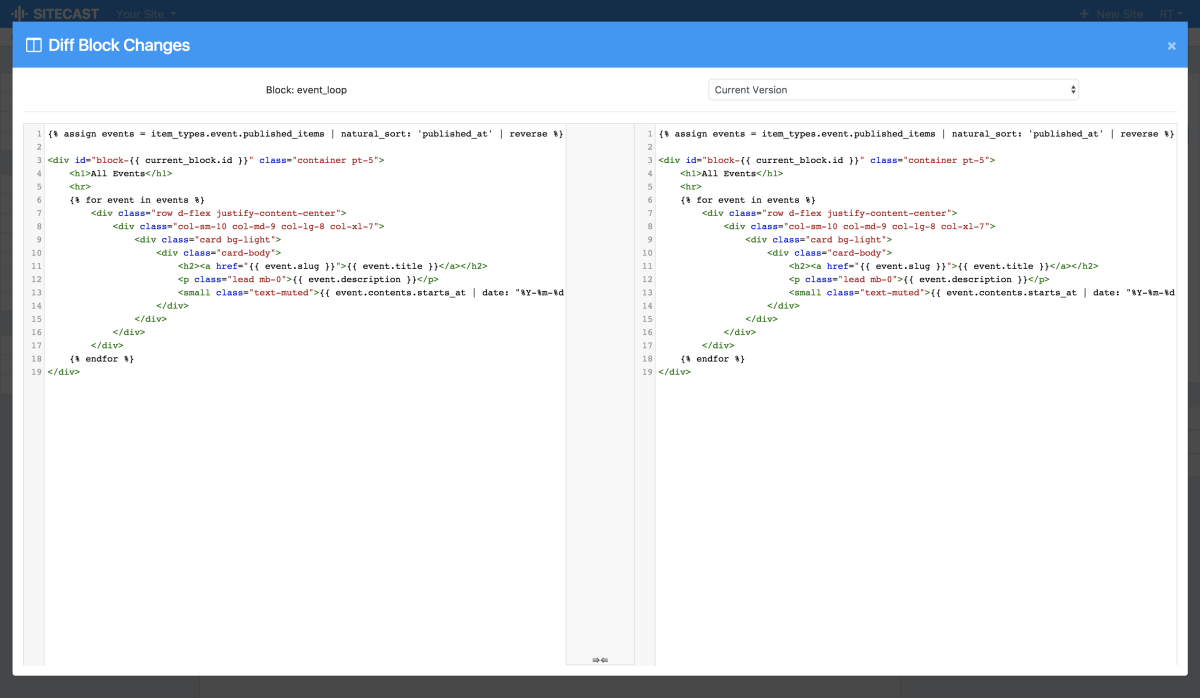Image resolution: width=1200 pixels, height=698 pixels.
Task: Click the card bg-light line in left pane
Action: click(x=208, y=239)
